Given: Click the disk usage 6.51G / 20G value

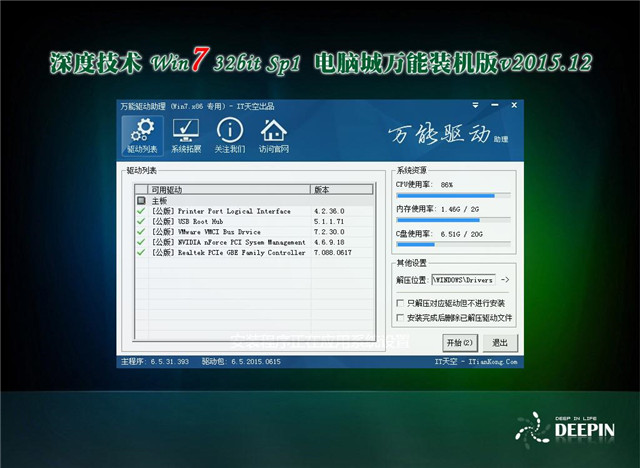Looking at the screenshot, I should pyautogui.click(x=461, y=234).
